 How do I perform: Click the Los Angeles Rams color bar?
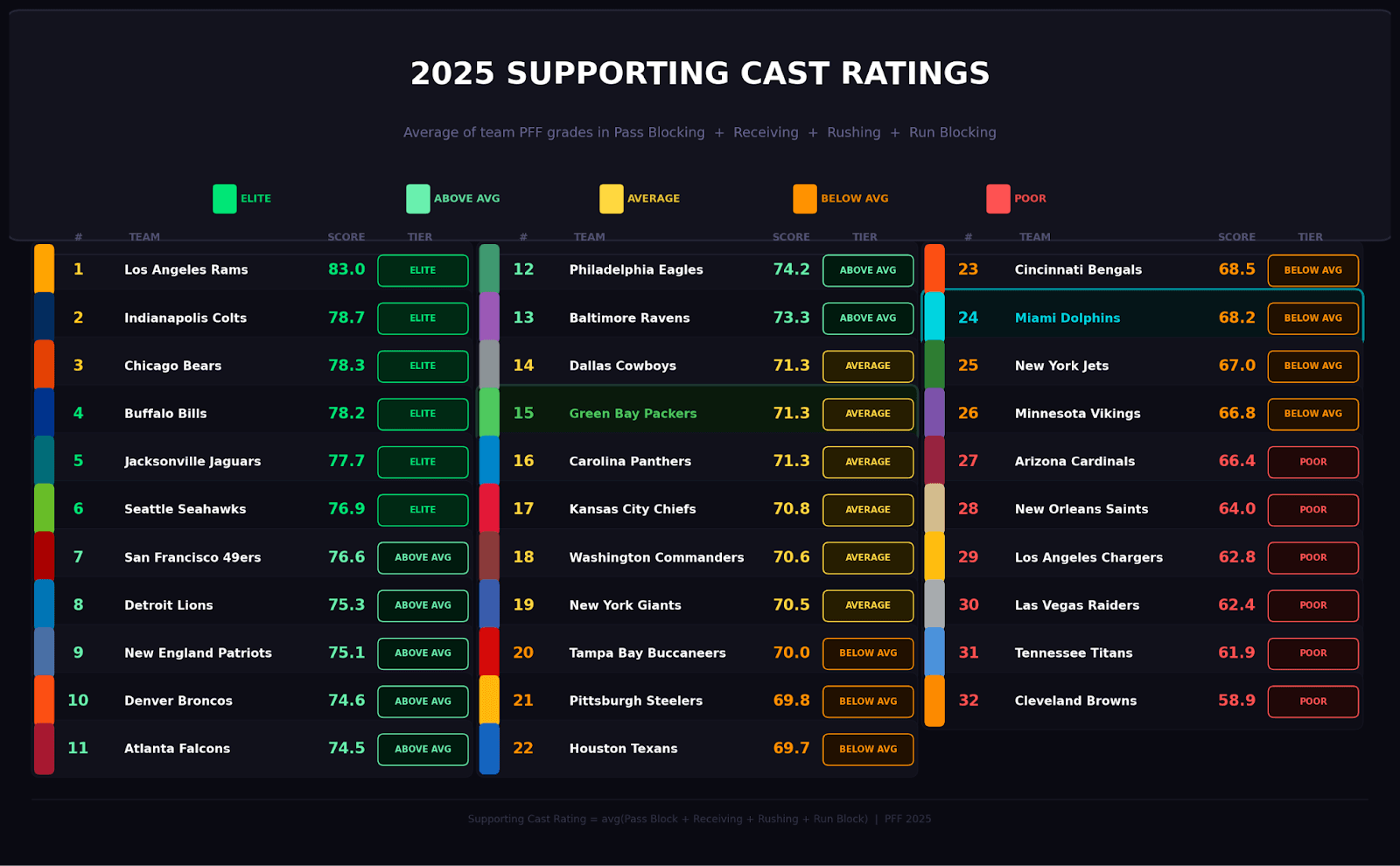(44, 269)
